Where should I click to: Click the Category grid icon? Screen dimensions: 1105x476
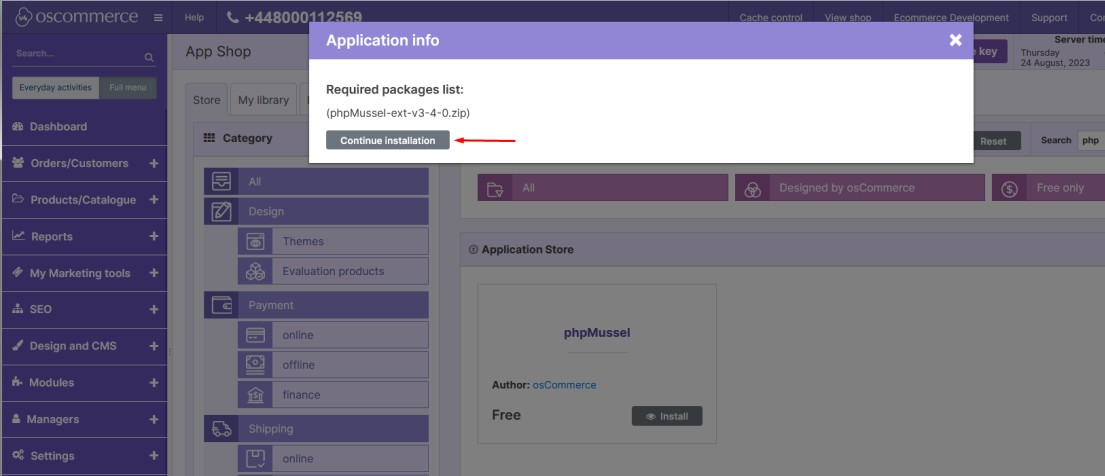(209, 138)
